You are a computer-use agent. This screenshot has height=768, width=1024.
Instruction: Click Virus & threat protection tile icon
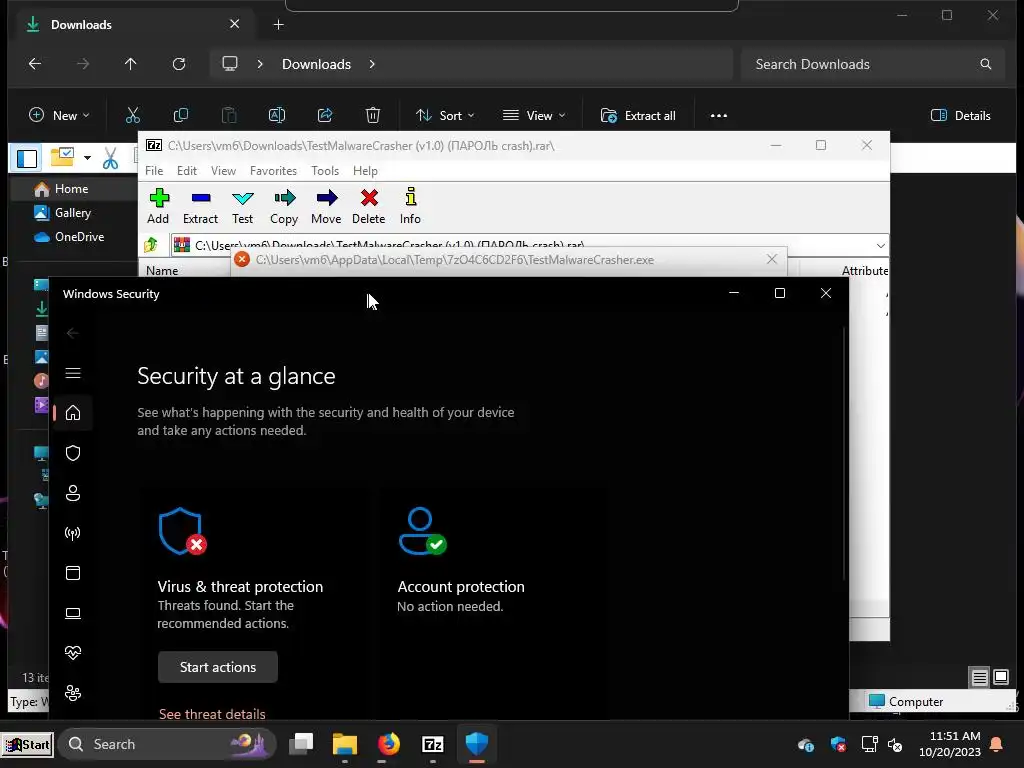click(x=182, y=532)
